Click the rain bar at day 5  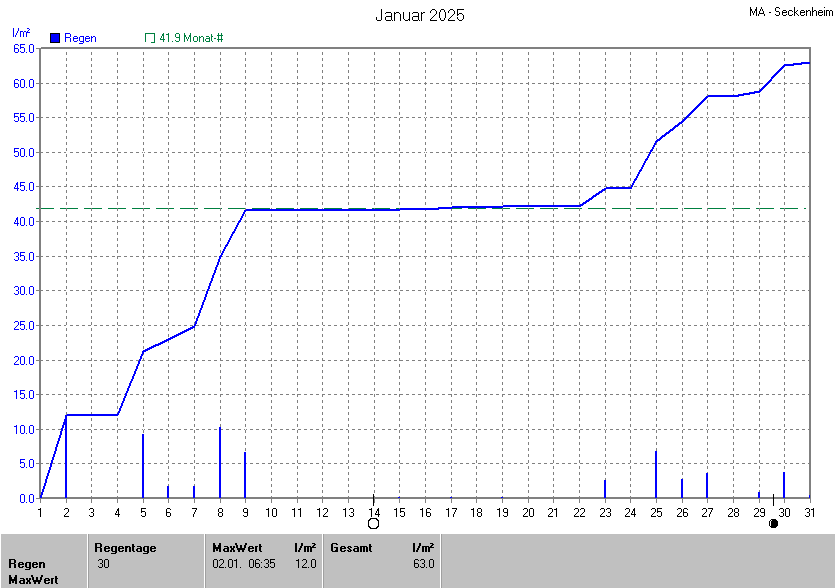point(143,466)
